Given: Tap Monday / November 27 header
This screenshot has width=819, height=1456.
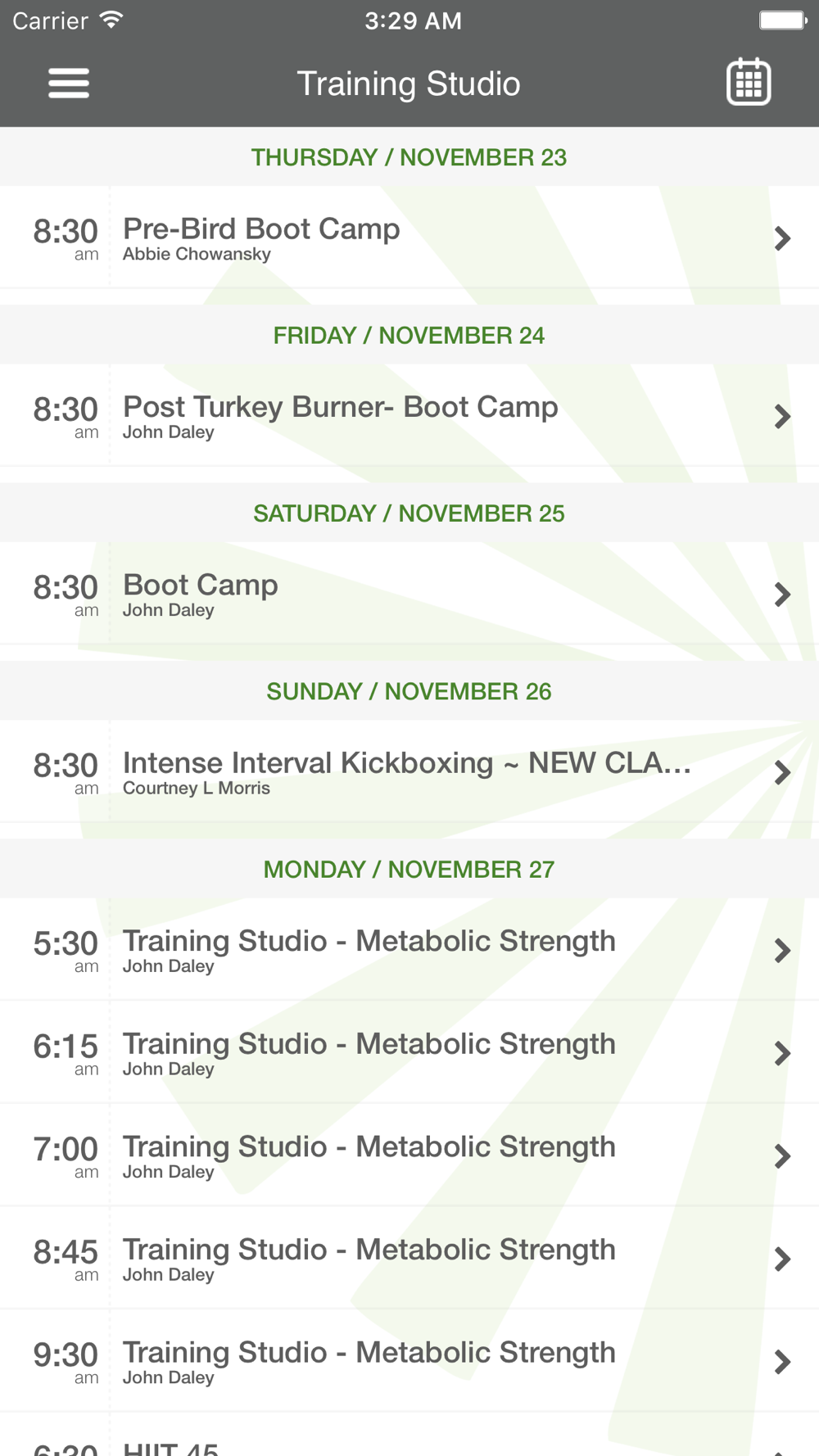Looking at the screenshot, I should (409, 869).
